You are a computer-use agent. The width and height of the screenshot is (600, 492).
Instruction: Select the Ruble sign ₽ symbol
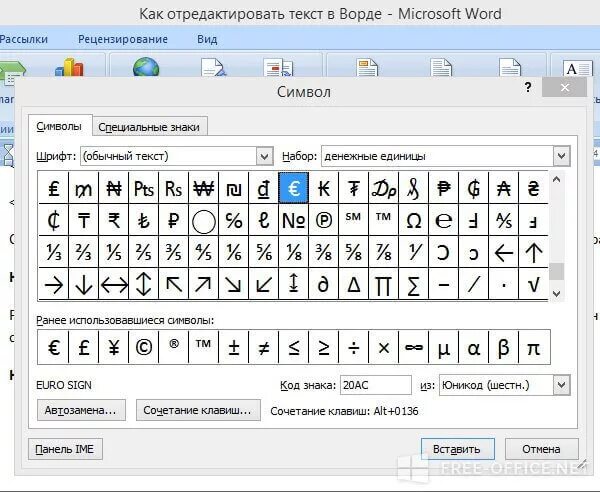tap(173, 220)
